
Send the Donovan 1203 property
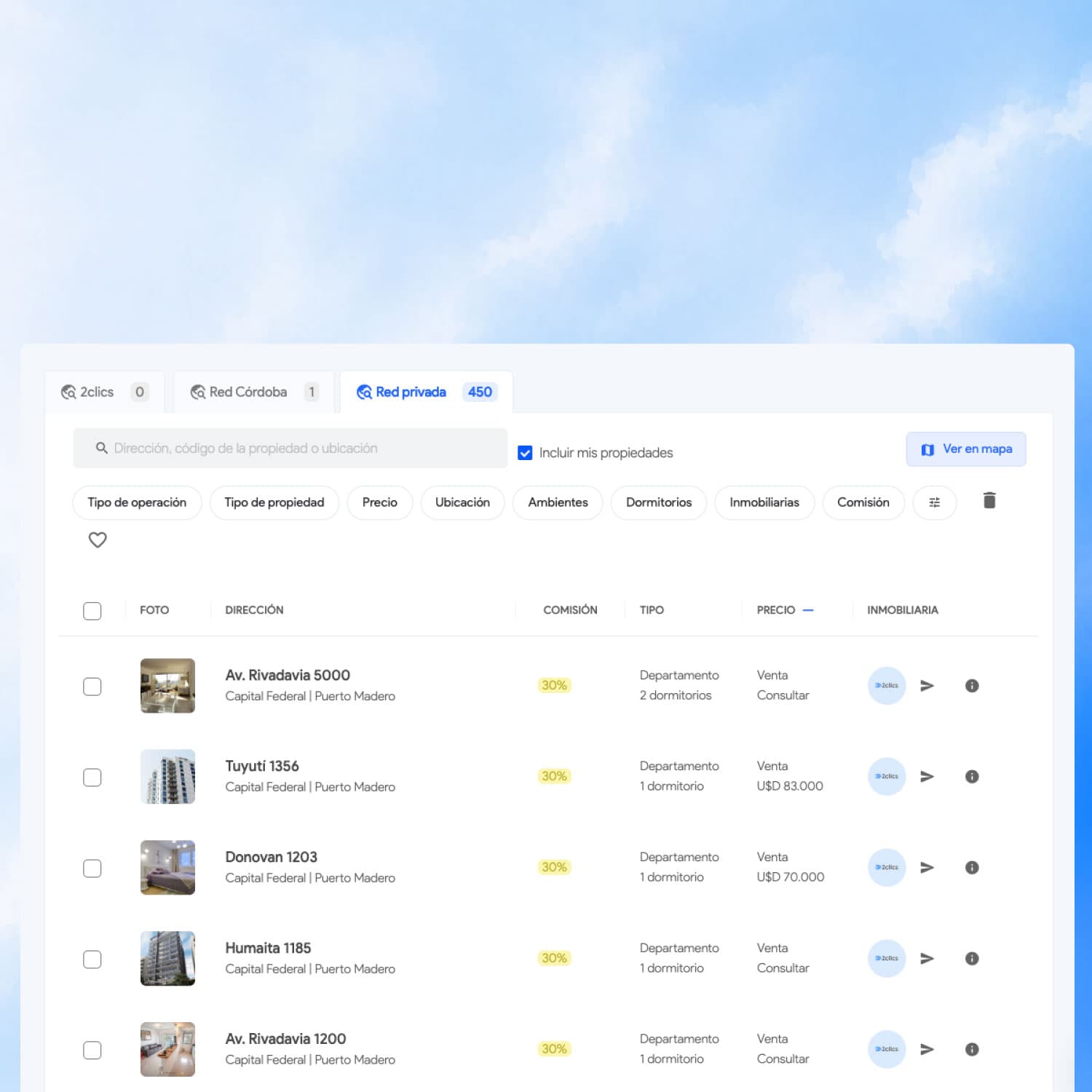pyautogui.click(x=927, y=868)
